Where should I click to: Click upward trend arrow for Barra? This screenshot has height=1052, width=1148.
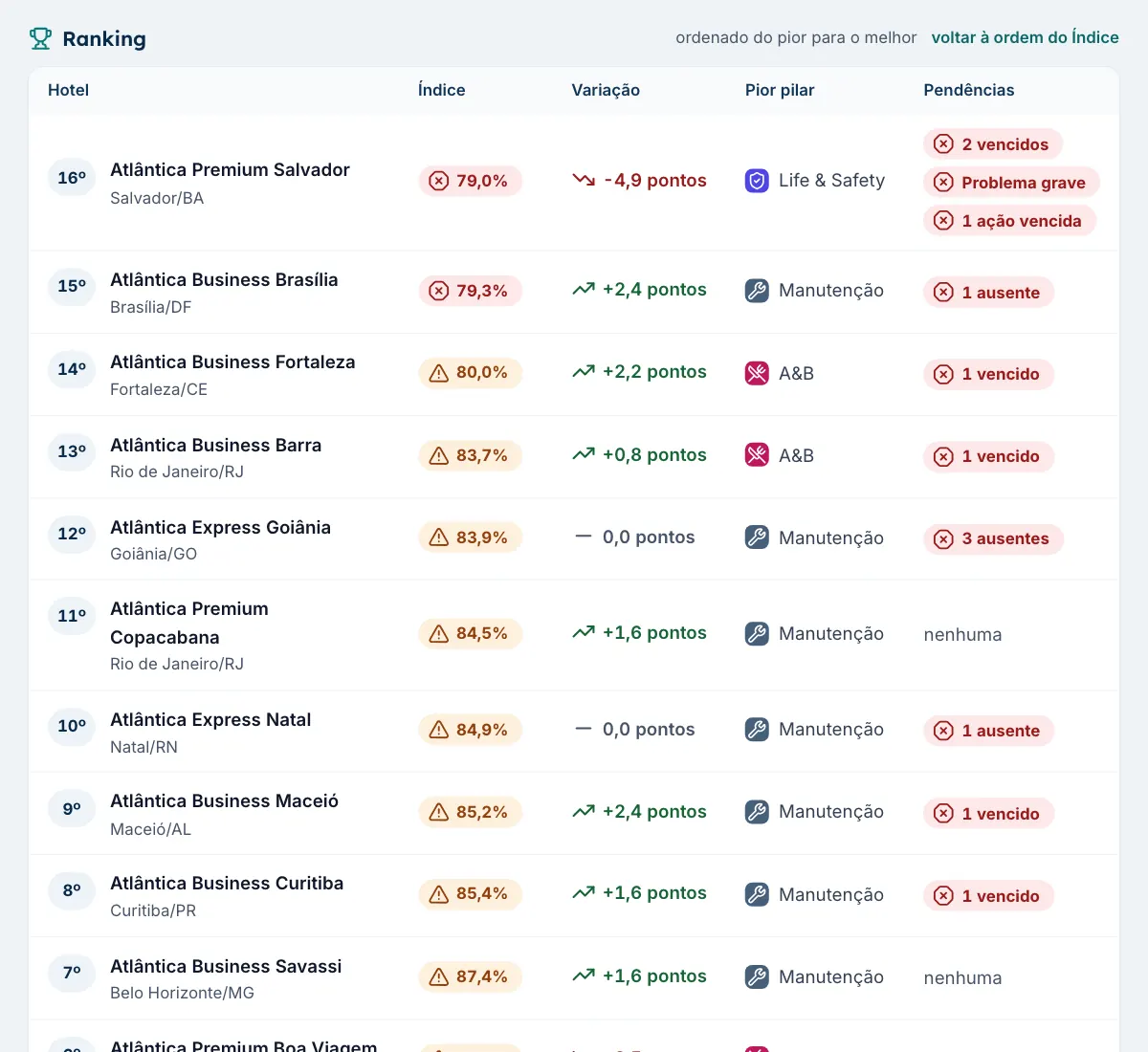(584, 454)
